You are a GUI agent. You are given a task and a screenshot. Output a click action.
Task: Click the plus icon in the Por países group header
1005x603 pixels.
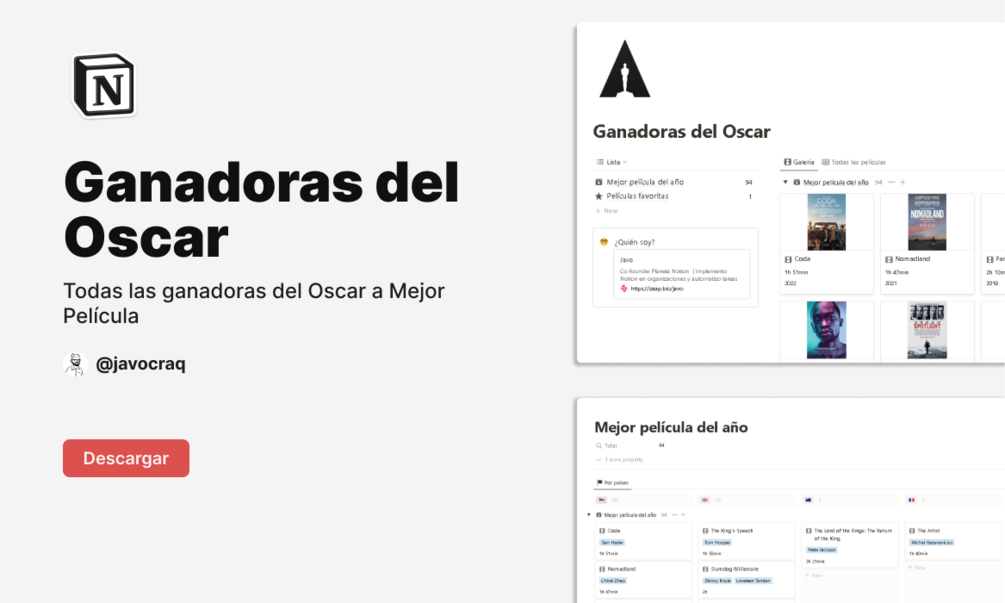pos(683,515)
